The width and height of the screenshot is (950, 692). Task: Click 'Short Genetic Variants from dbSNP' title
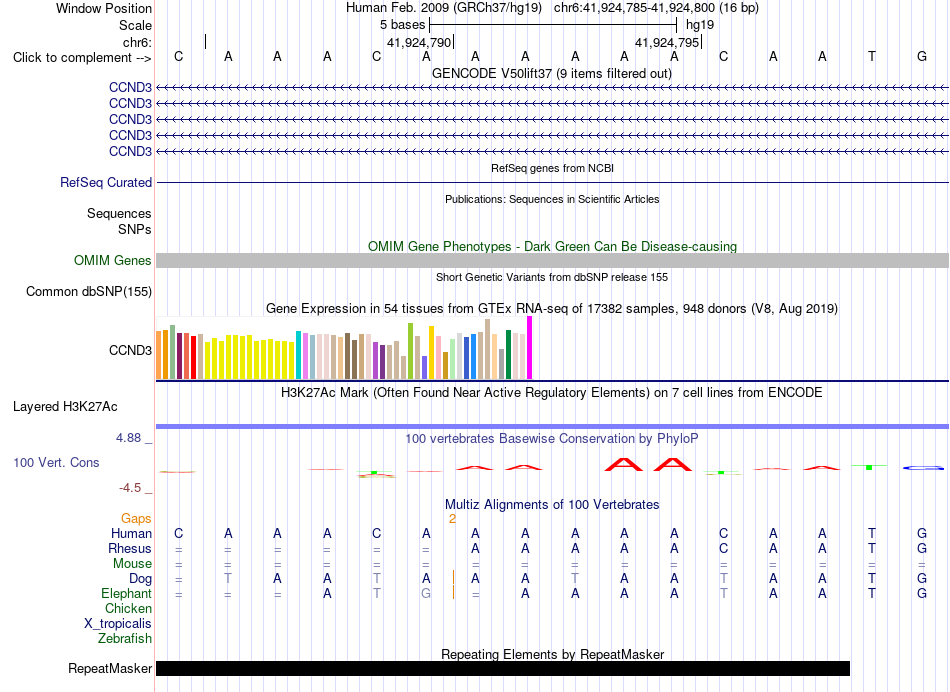click(552, 277)
